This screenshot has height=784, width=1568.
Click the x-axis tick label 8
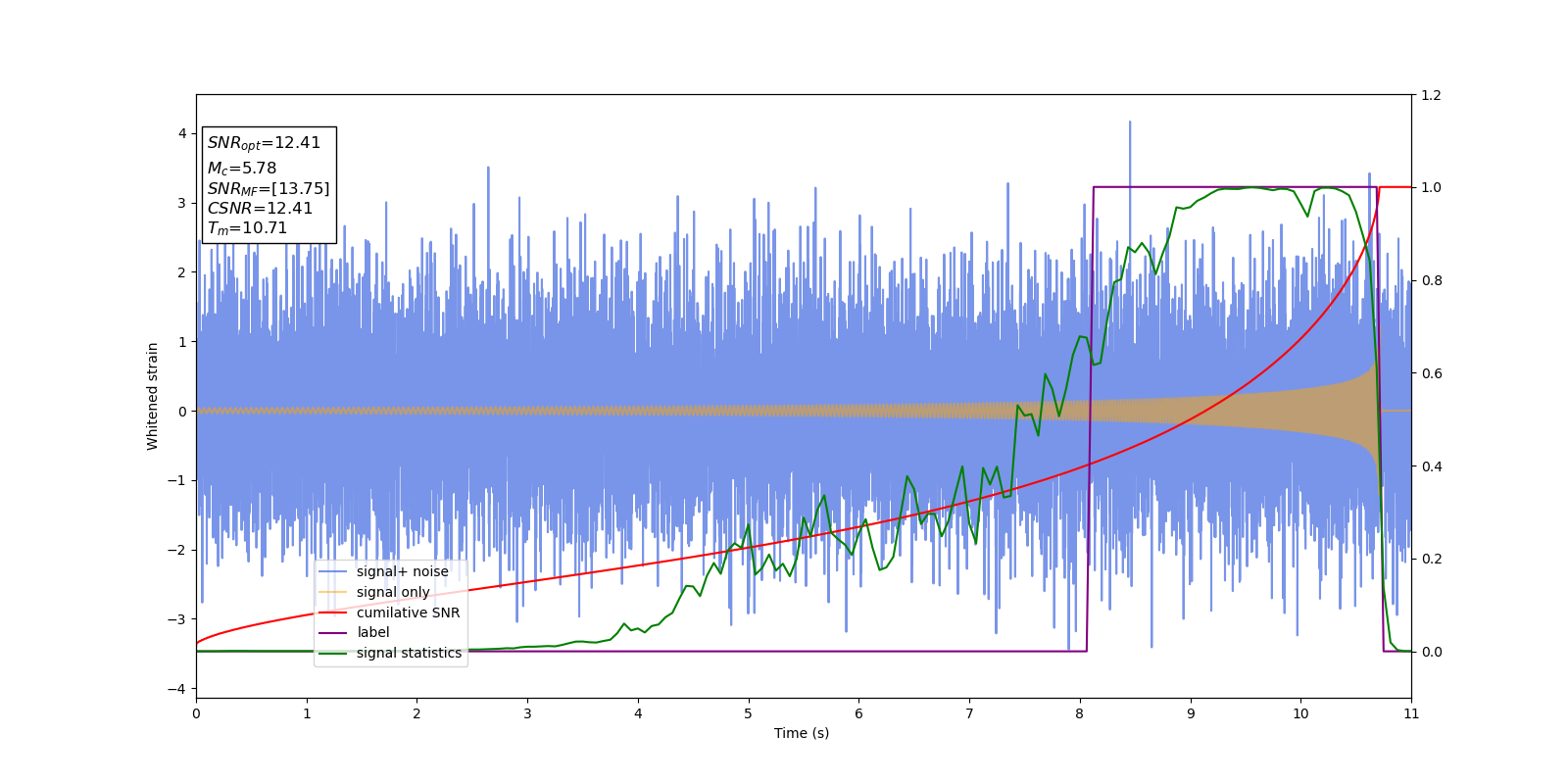(x=1080, y=713)
